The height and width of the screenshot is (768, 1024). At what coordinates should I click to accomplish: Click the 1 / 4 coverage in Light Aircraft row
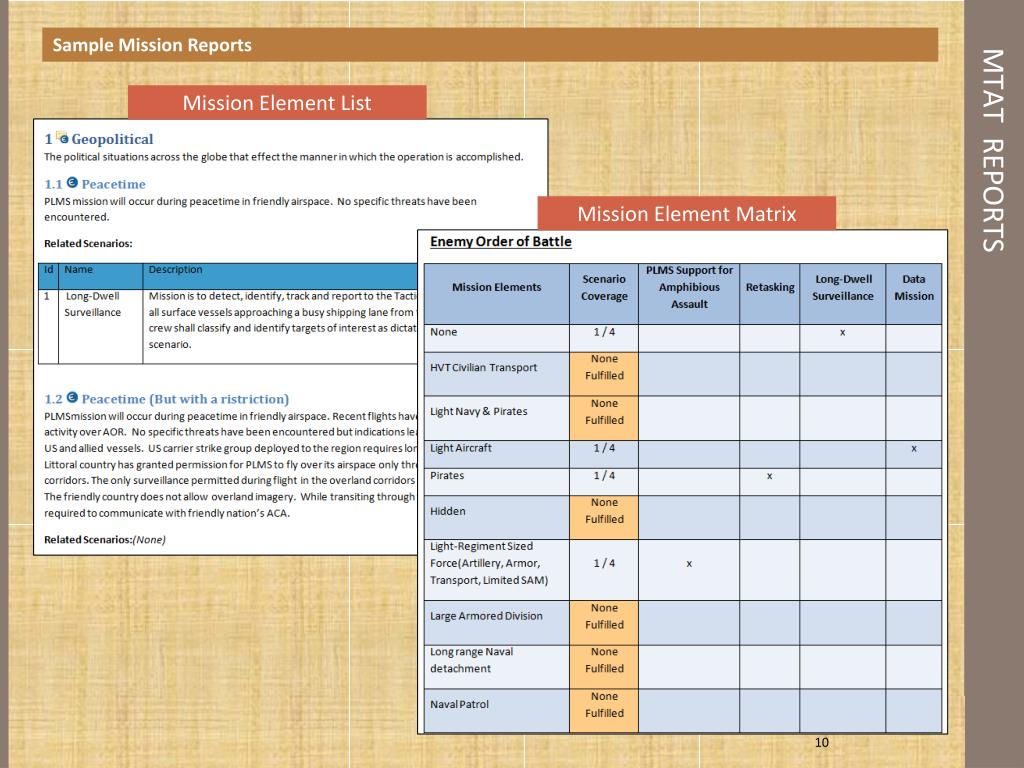604,448
